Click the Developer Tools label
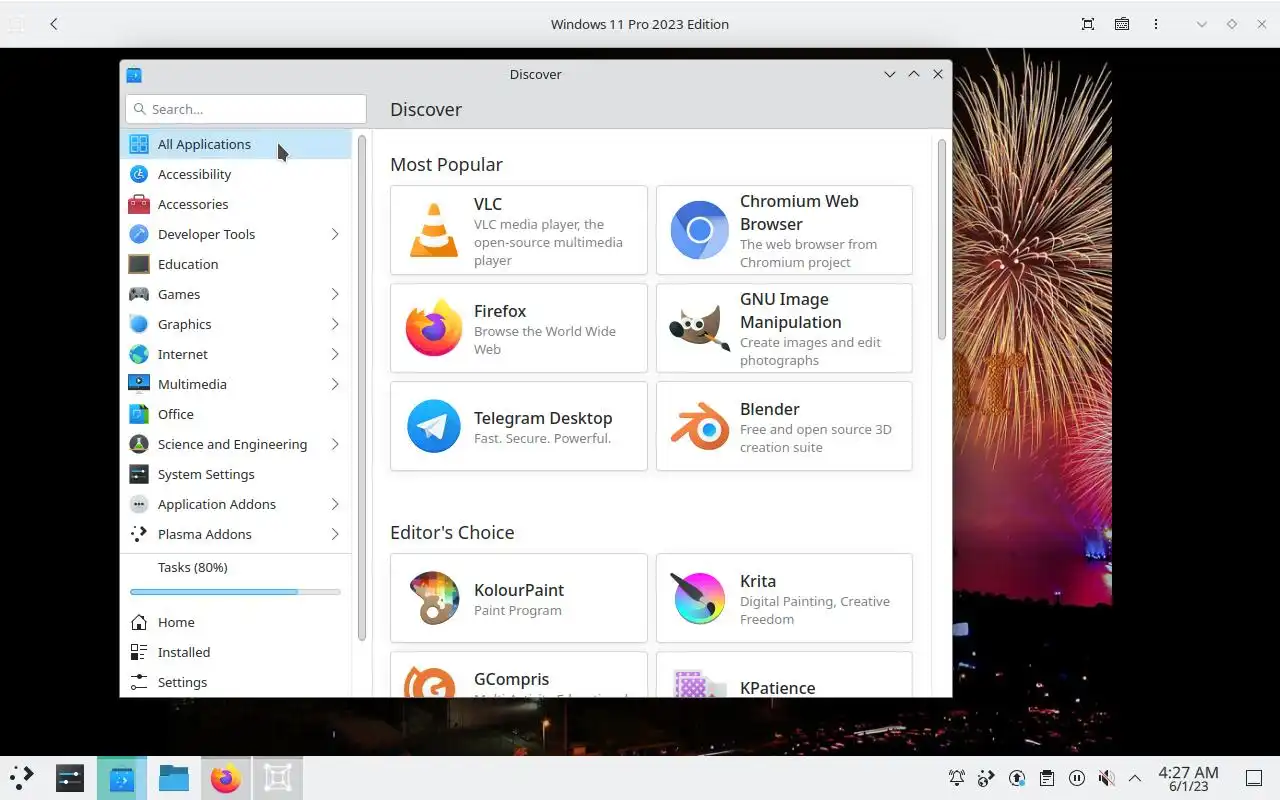The width and height of the screenshot is (1280, 800). 206,234
